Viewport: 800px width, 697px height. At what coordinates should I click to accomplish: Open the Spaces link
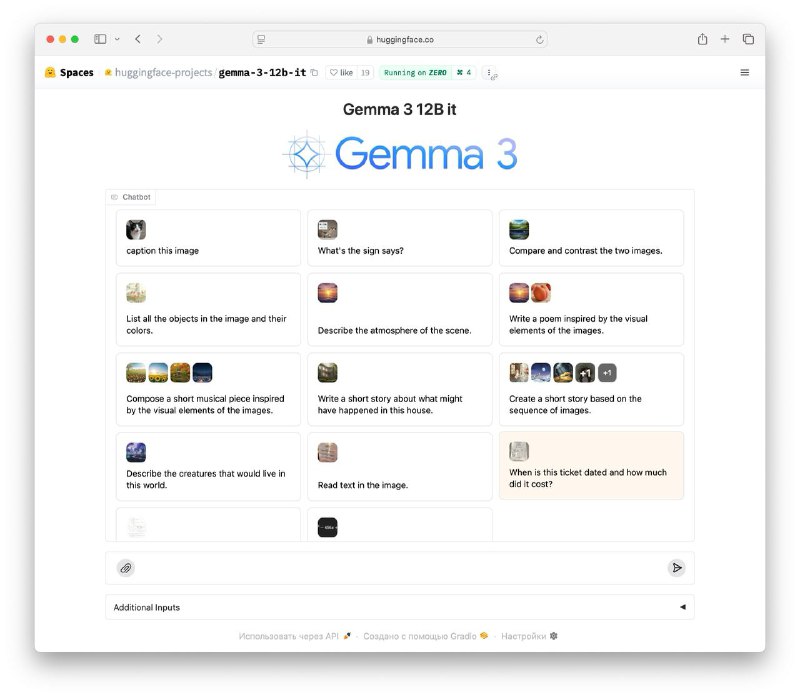click(77, 72)
